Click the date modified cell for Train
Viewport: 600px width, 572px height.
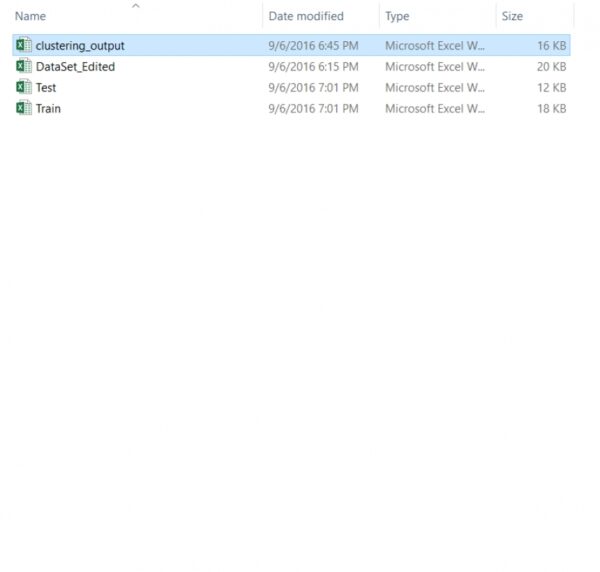tap(313, 109)
